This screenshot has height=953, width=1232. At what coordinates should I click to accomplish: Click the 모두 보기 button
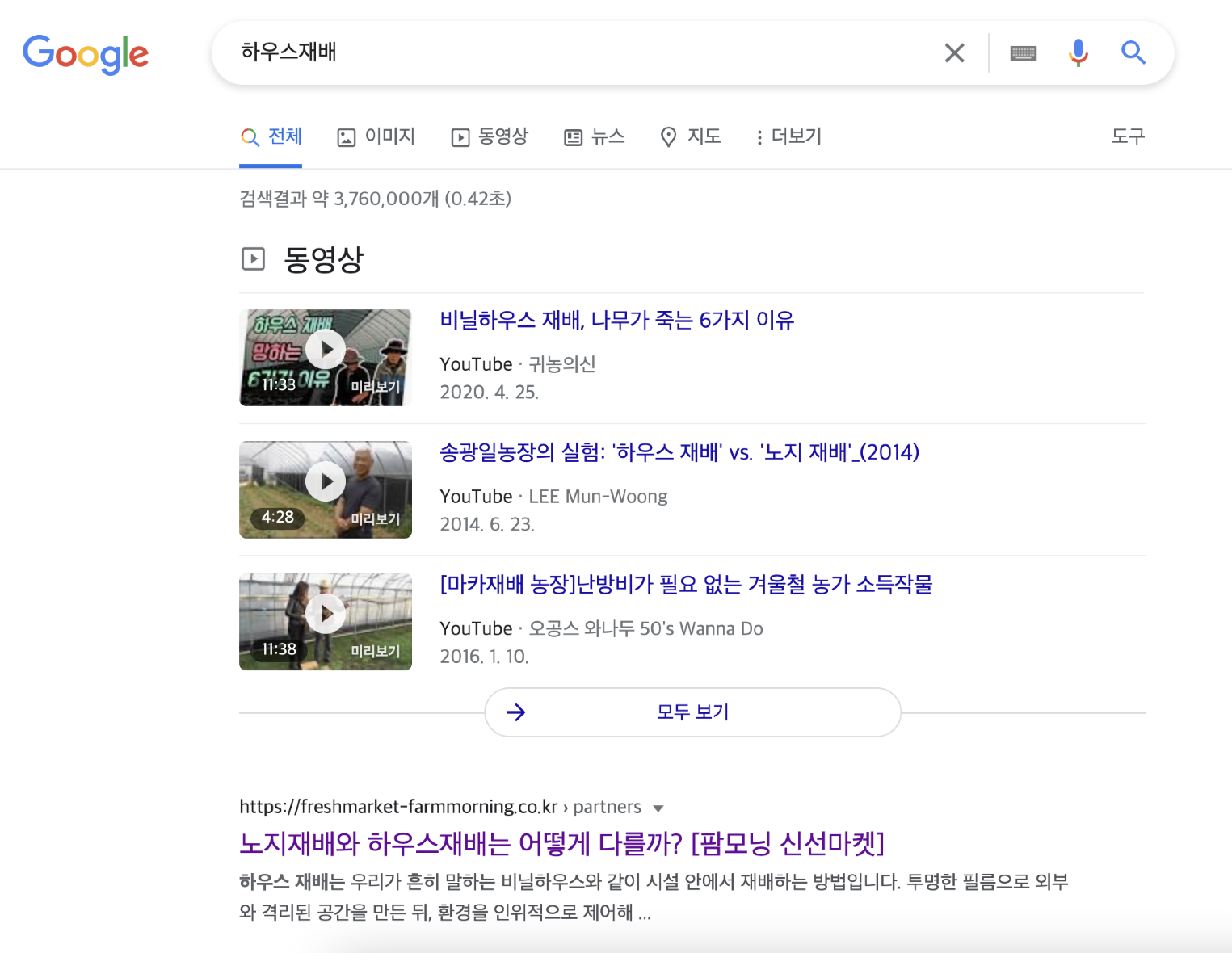[x=692, y=712]
